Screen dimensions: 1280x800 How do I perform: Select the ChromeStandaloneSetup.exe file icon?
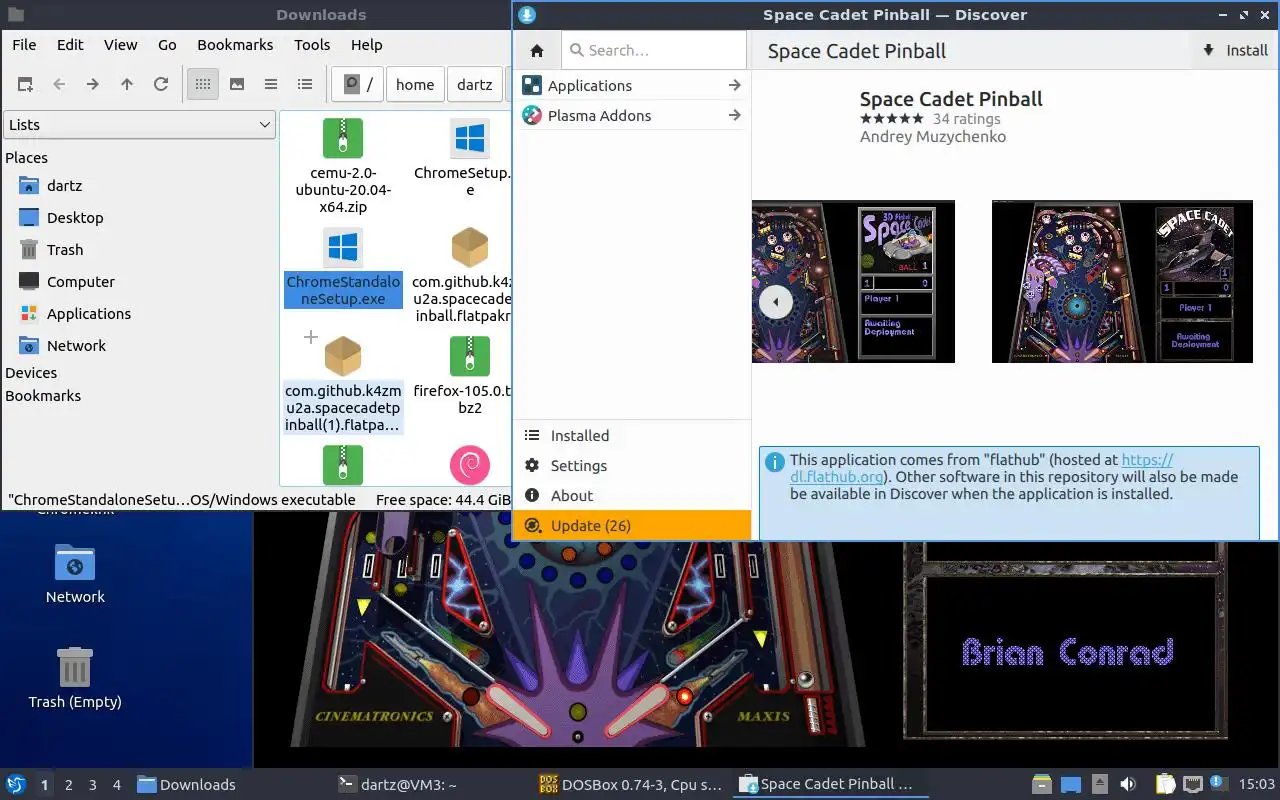343,246
